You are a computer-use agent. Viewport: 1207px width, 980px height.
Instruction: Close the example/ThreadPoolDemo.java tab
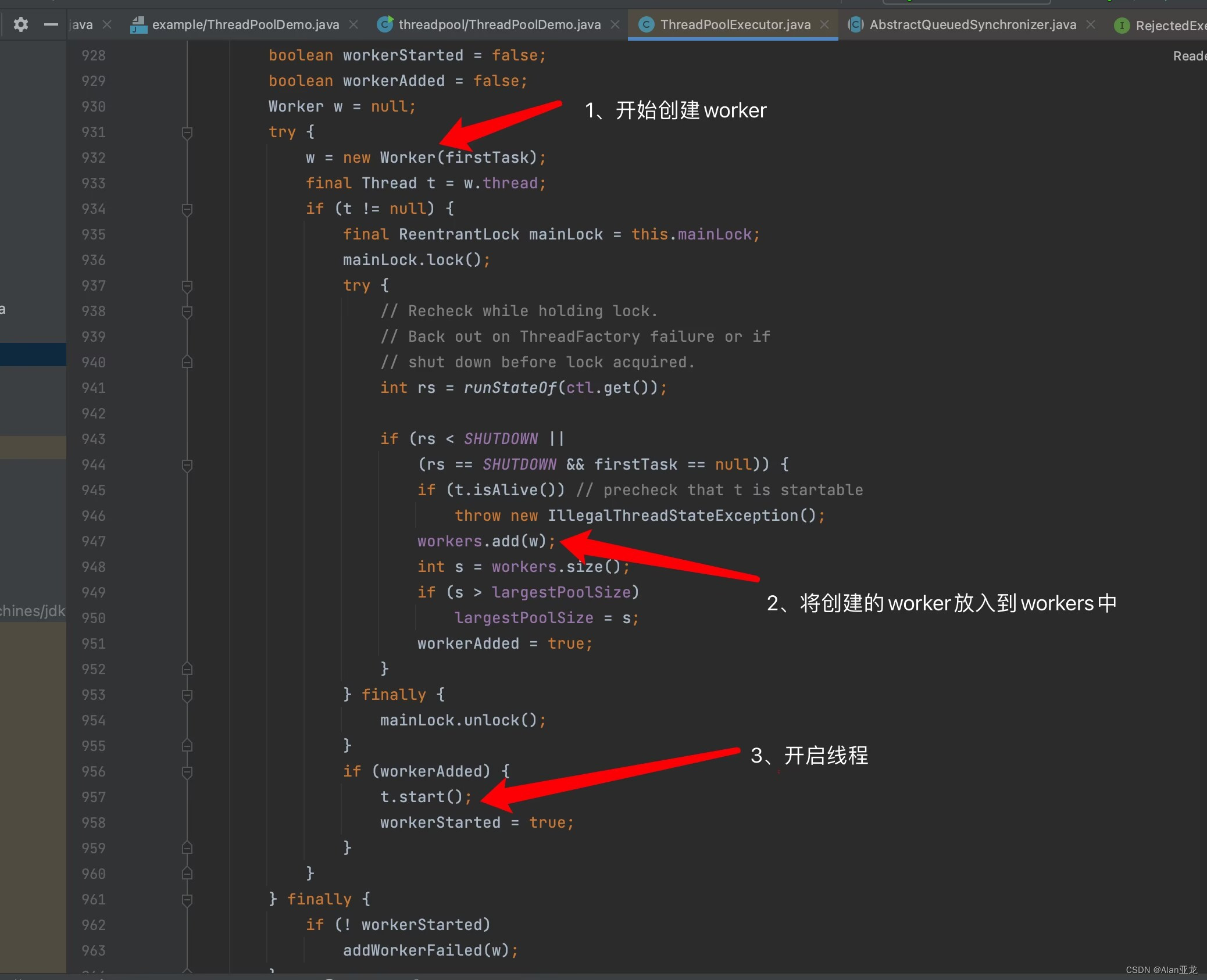(x=353, y=24)
